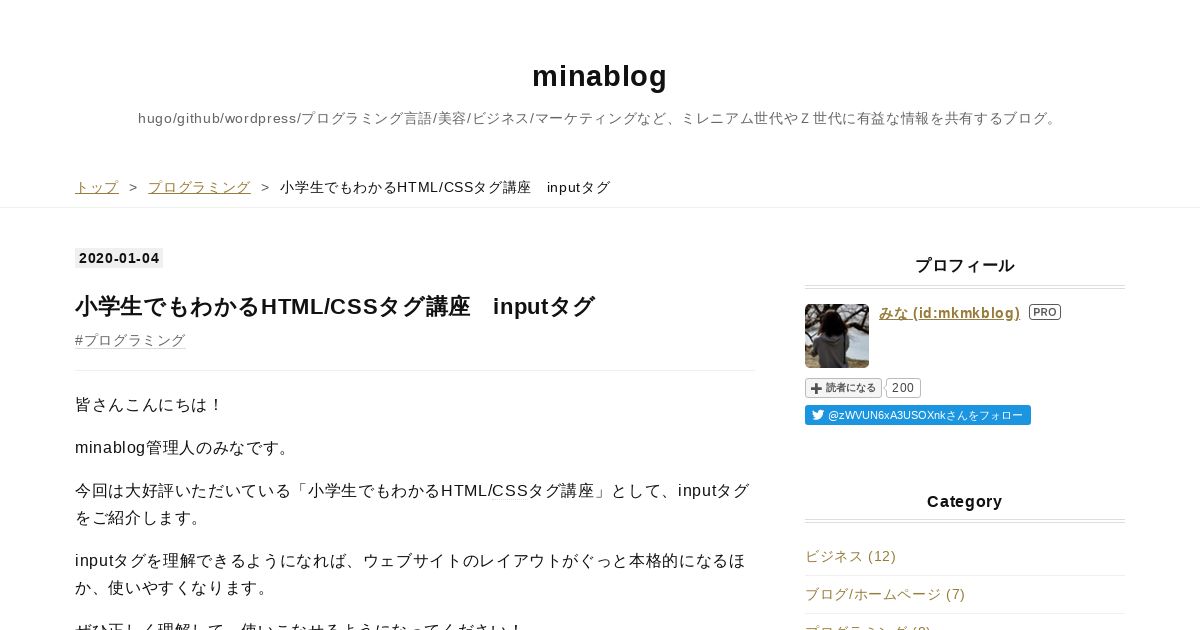Open プログラミング breadcrumb link
This screenshot has width=1200, height=630.
click(x=199, y=187)
